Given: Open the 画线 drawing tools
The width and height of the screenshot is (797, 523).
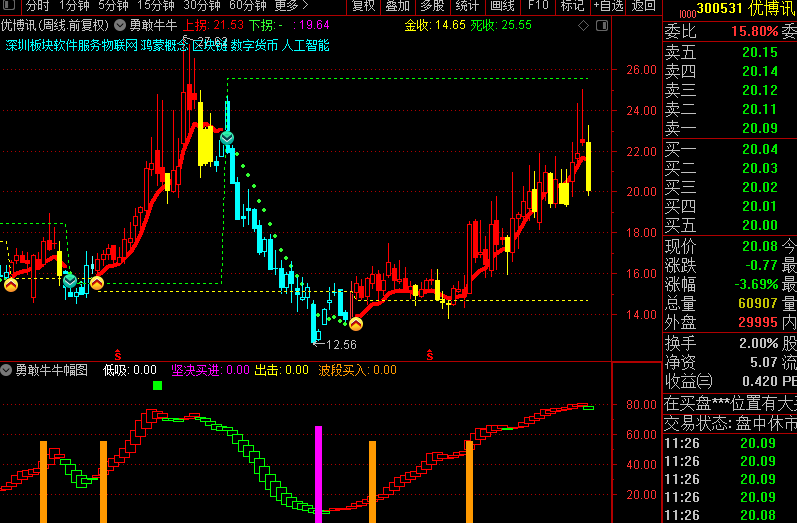Looking at the screenshot, I should 502,6.
